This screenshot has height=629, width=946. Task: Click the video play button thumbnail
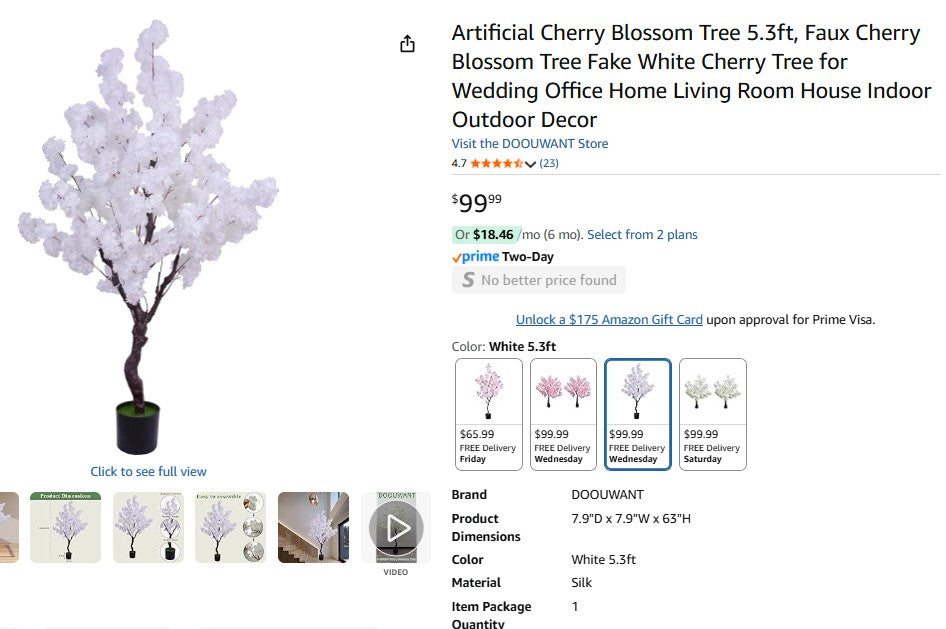pos(396,528)
